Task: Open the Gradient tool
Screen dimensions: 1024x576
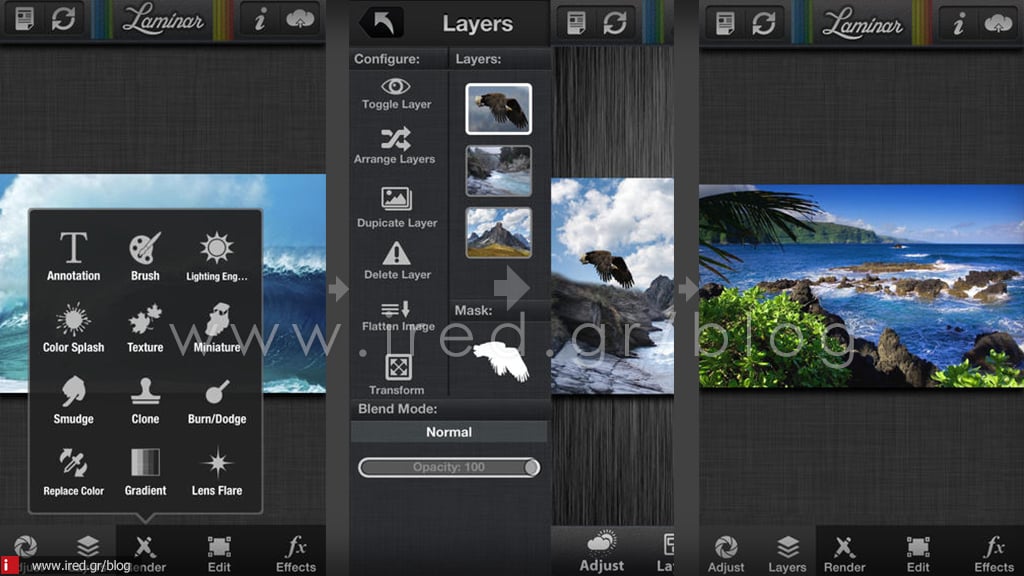Action: pos(145,470)
